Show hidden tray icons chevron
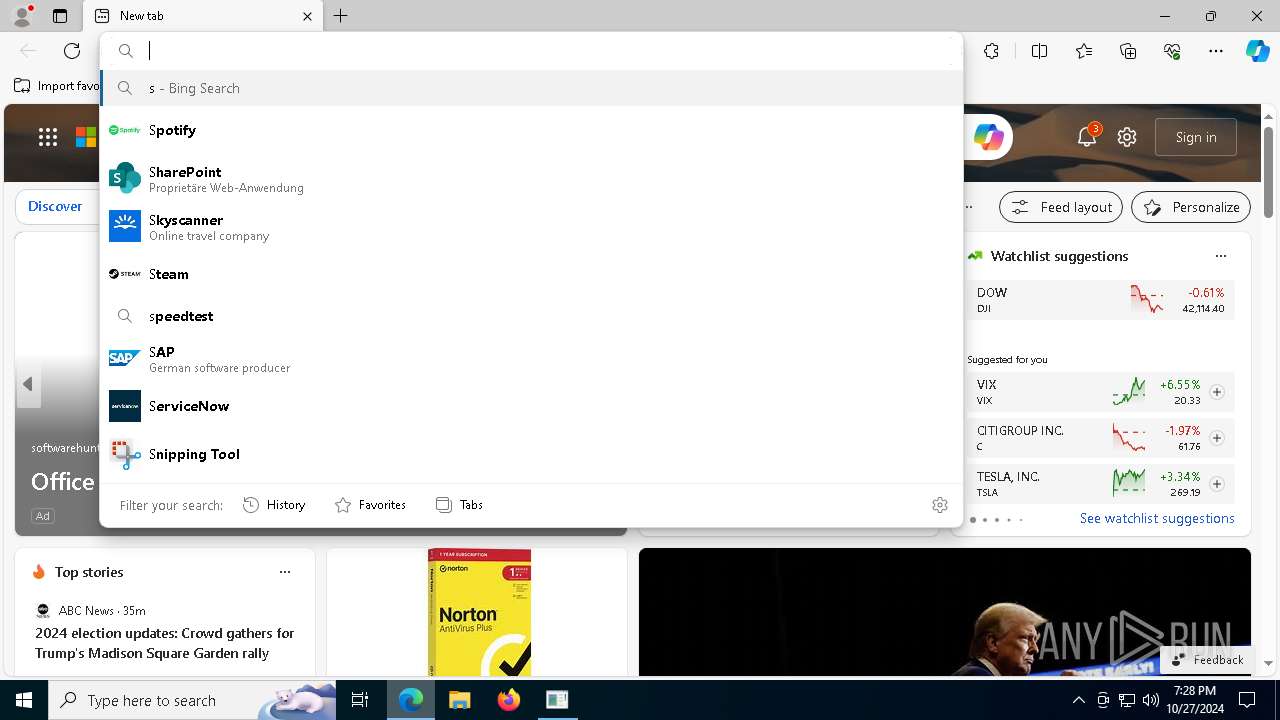Screen dimensions: 1280x720 click(x=1078, y=700)
